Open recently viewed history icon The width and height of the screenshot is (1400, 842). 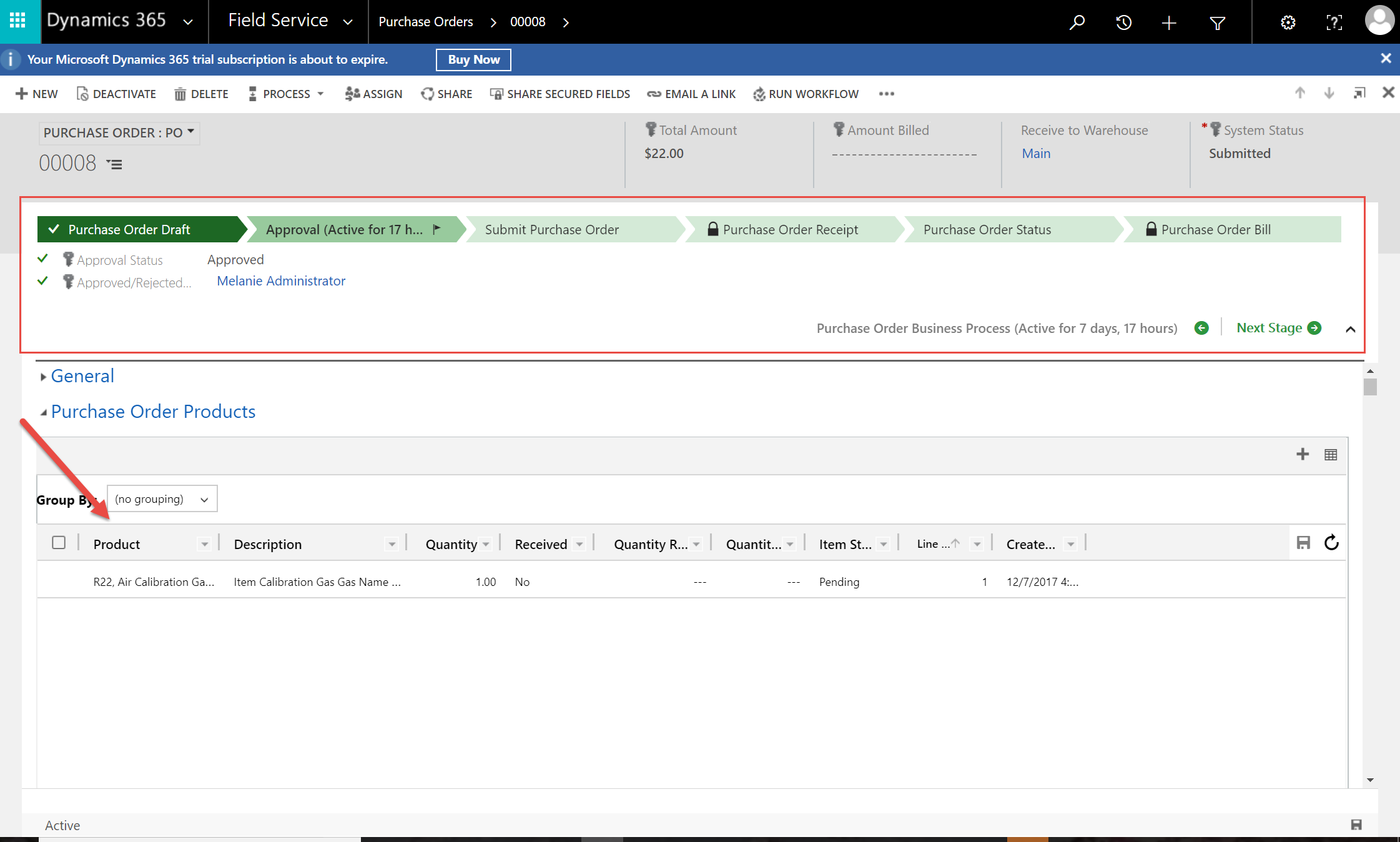pyautogui.click(x=1123, y=22)
